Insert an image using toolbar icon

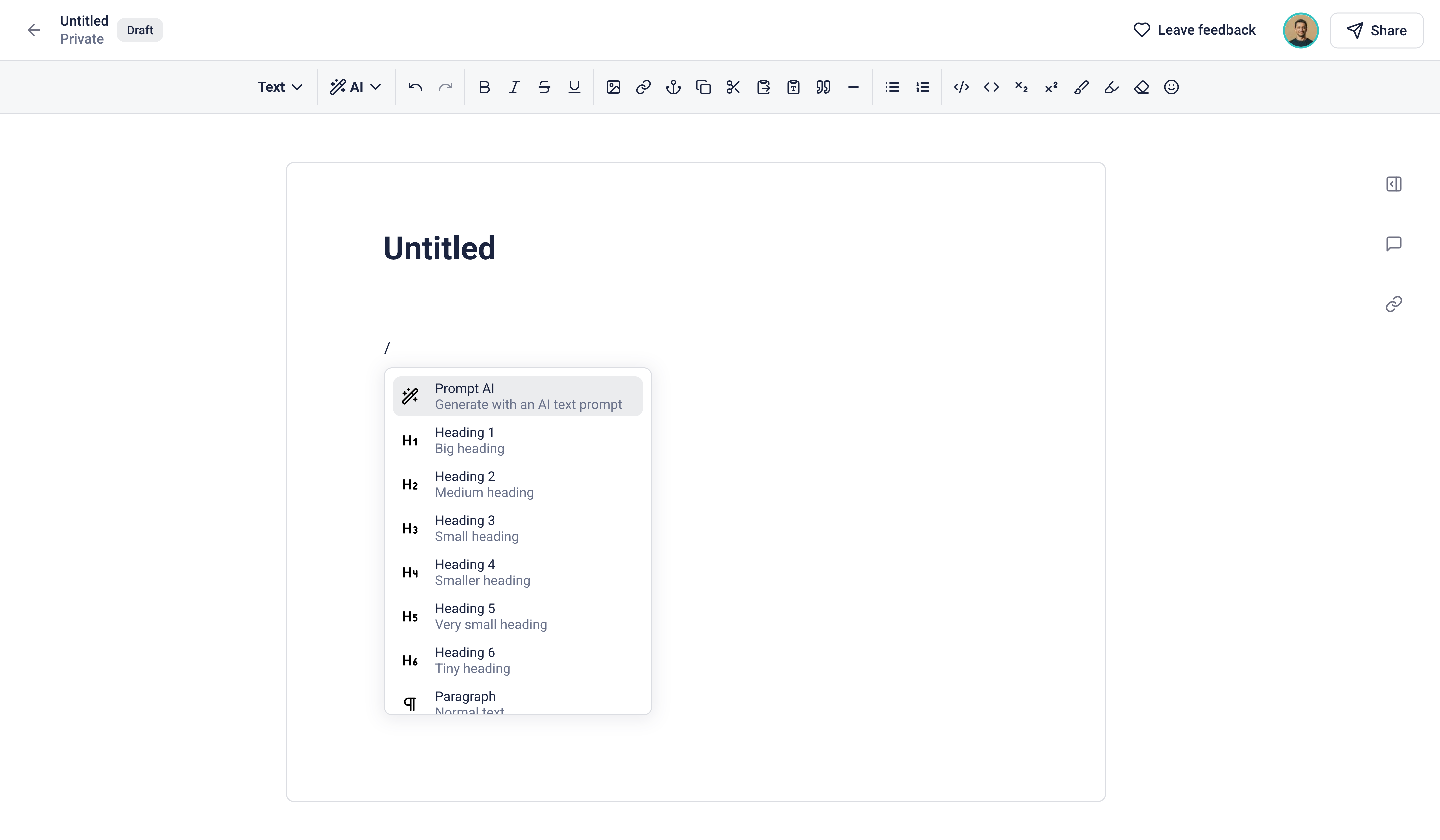click(x=613, y=87)
